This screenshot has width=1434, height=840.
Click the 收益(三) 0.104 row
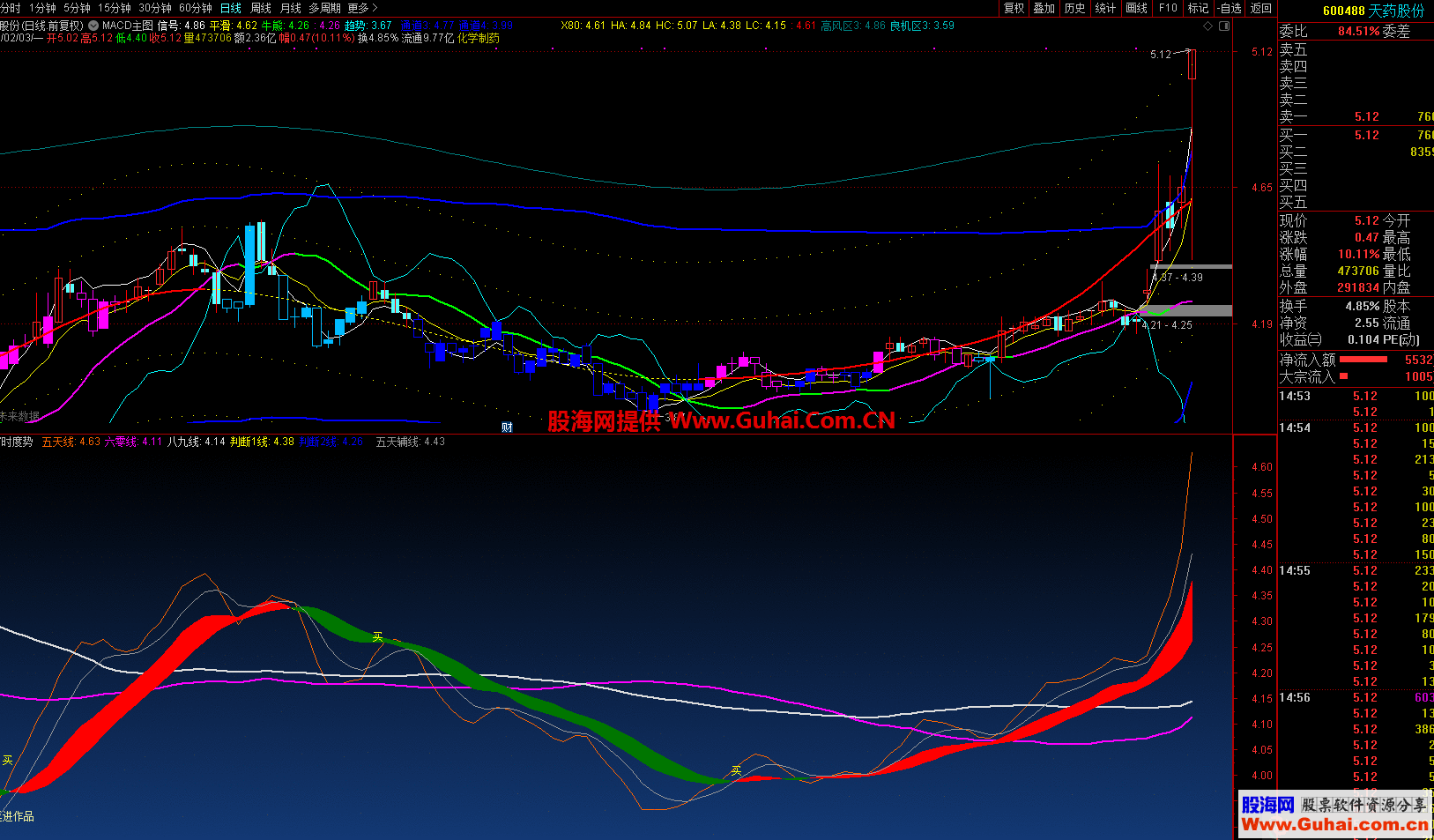pos(1329,339)
